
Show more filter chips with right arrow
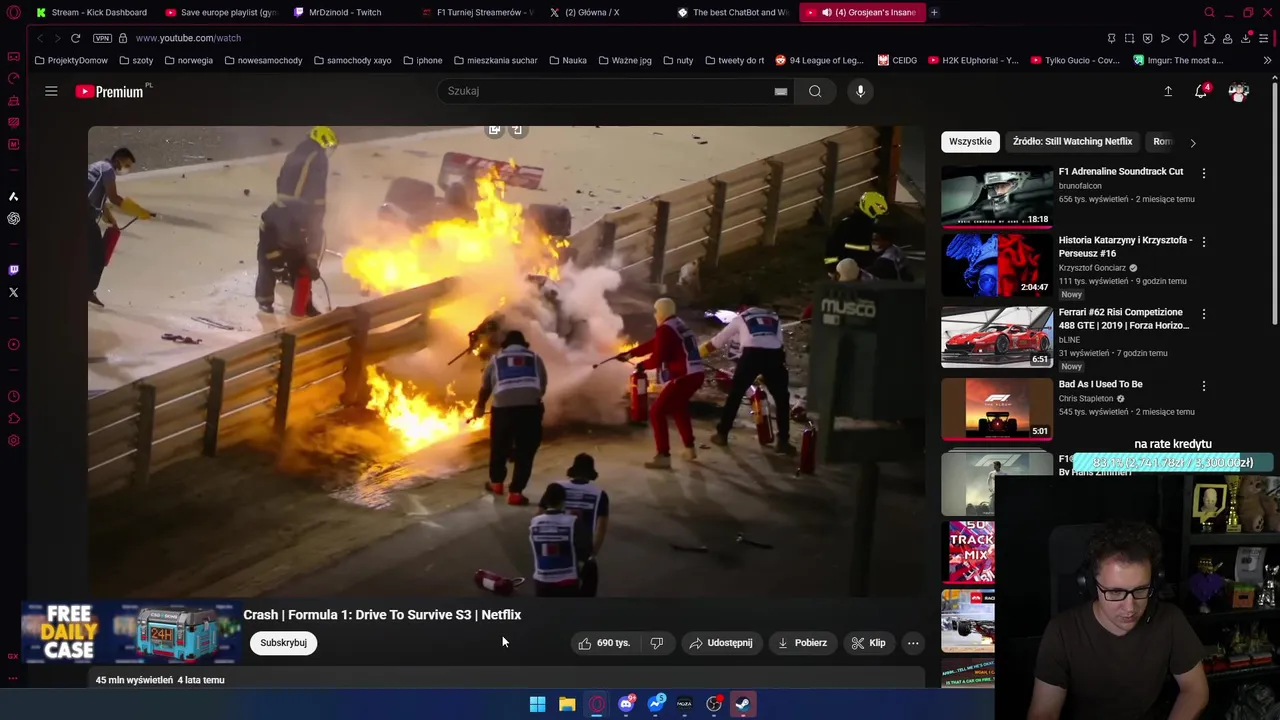[x=1192, y=142]
